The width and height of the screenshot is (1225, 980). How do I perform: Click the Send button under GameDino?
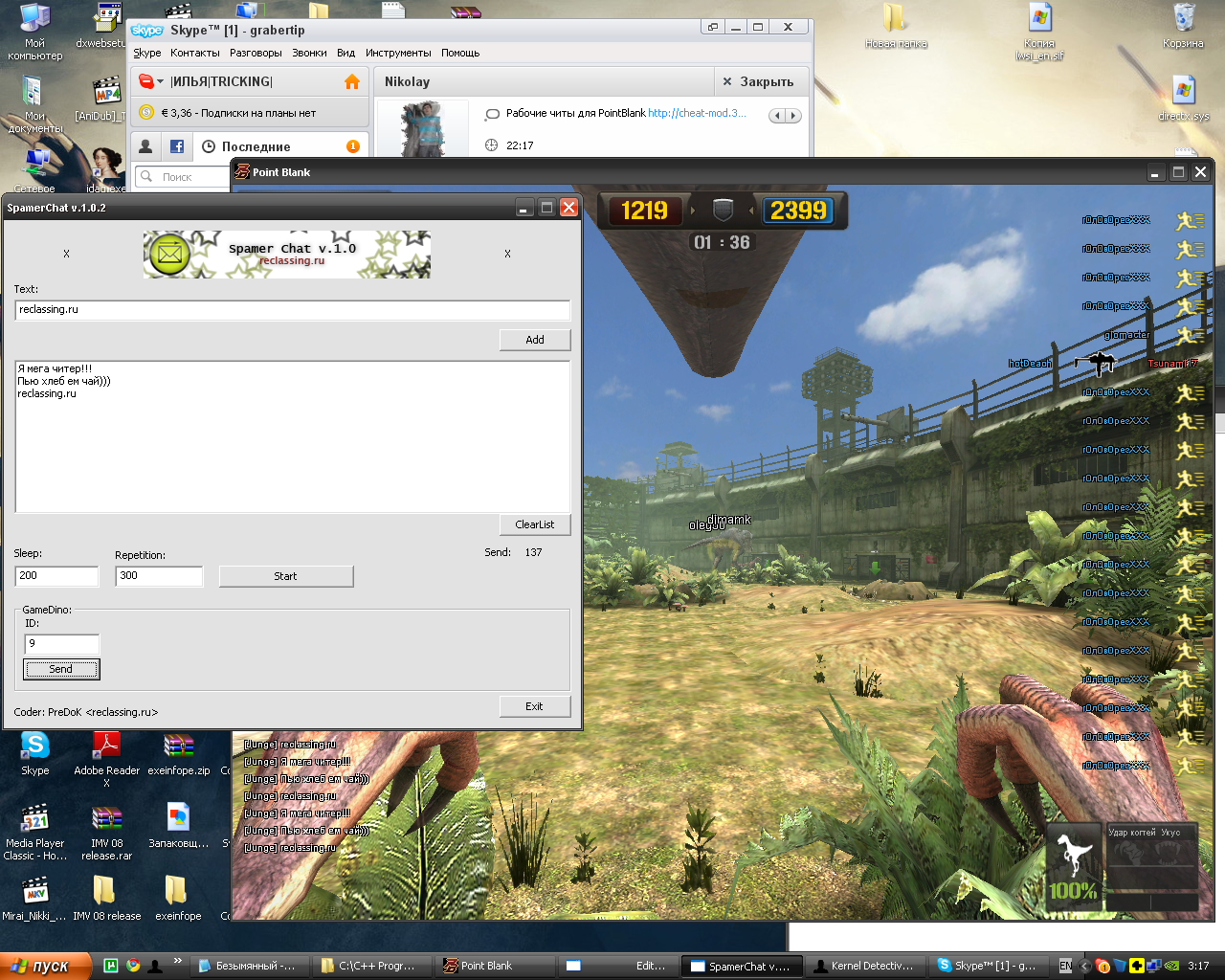61,669
